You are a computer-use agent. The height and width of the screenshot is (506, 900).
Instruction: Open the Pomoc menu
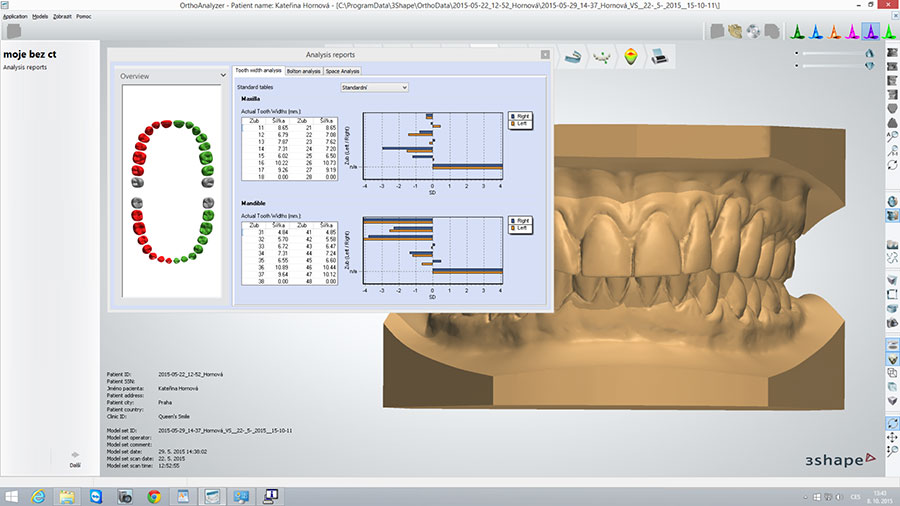84,17
